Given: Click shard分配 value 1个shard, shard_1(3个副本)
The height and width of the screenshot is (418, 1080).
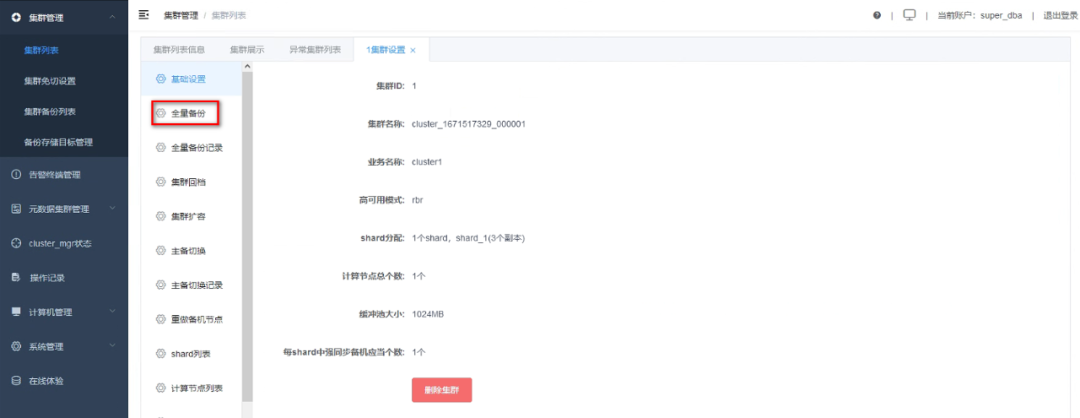Looking at the screenshot, I should [x=469, y=238].
